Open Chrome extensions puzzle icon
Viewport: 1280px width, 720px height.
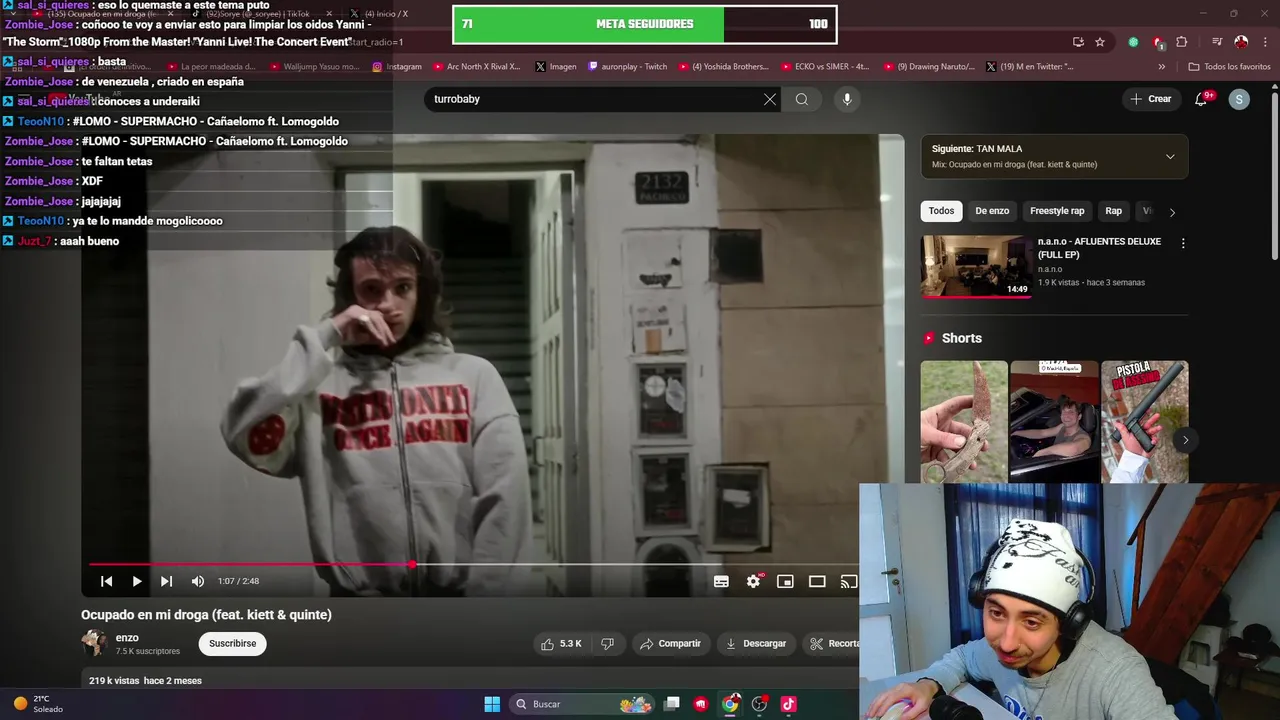coord(1182,42)
